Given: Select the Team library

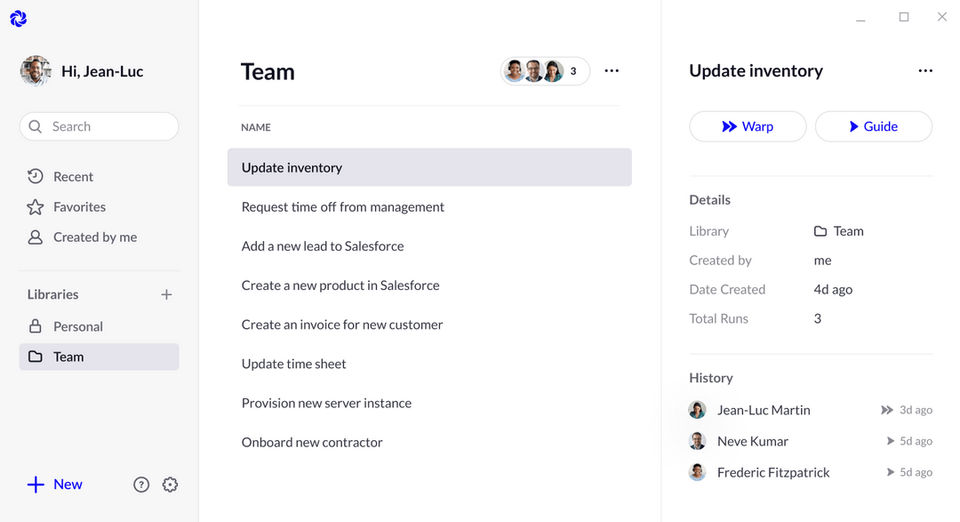Looking at the screenshot, I should (68, 357).
